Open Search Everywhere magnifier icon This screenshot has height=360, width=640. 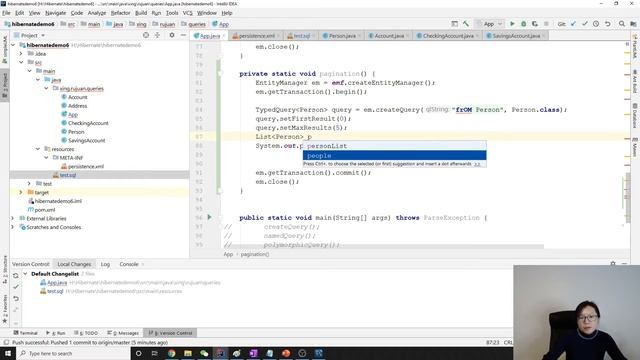click(x=622, y=24)
